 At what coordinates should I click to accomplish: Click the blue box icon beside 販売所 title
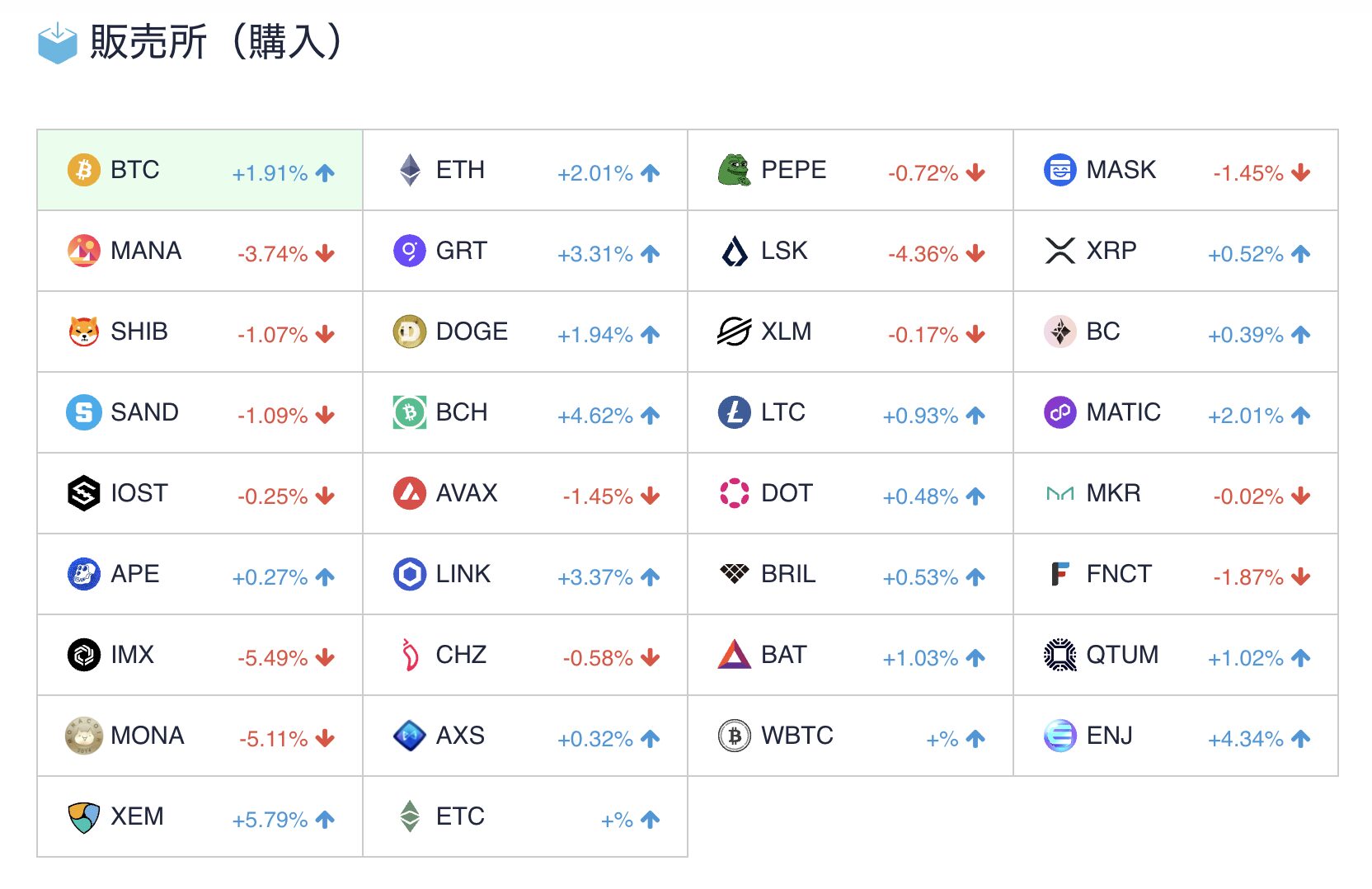coord(58,43)
